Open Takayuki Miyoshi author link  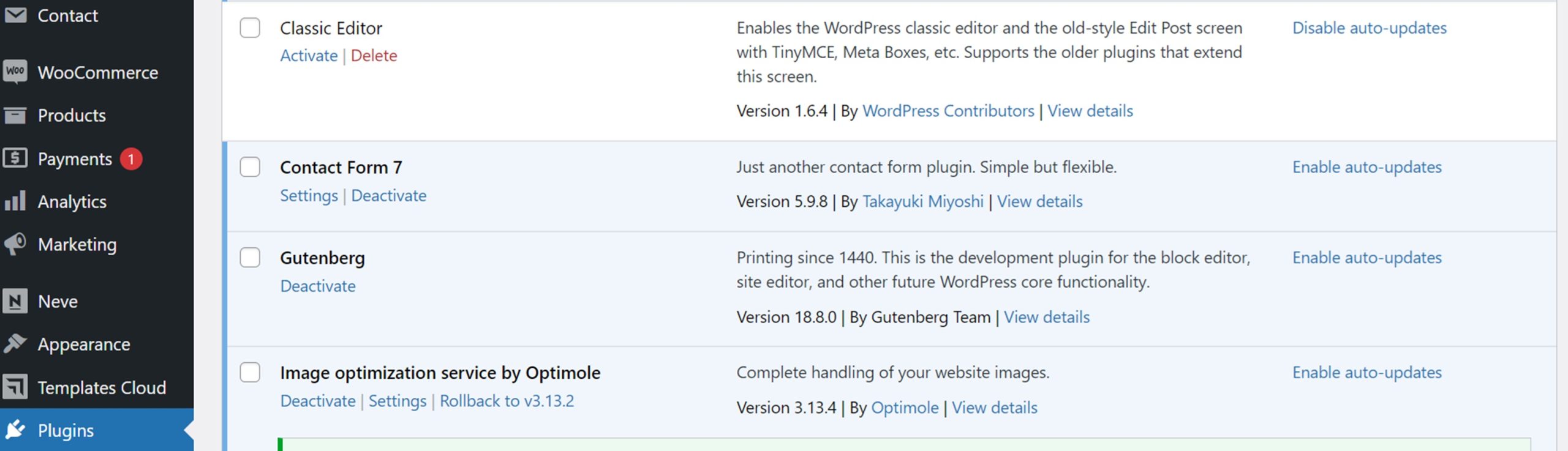coord(923,202)
